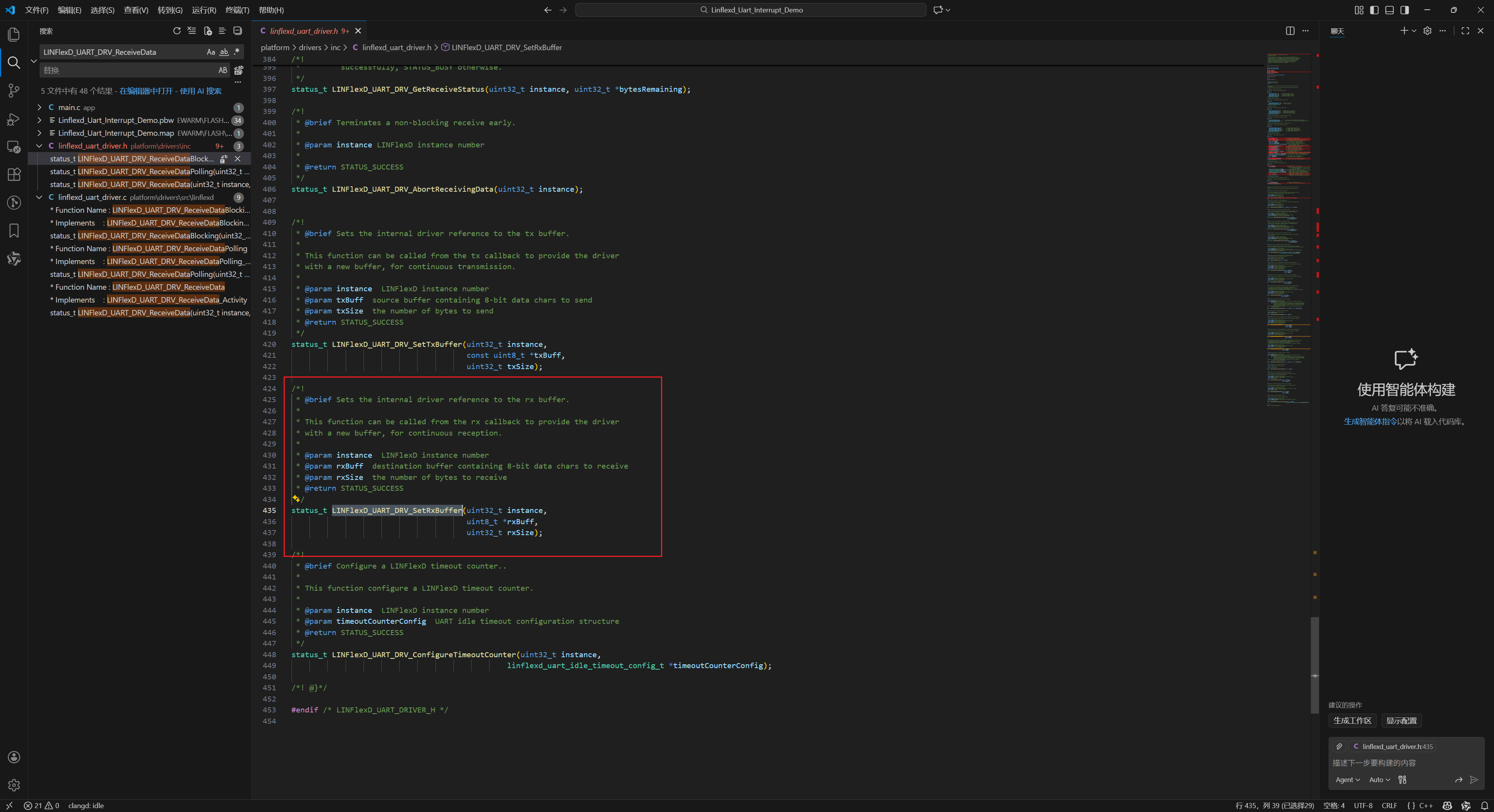1494x812 pixels.
Task: Open Source Control view in activity bar
Action: (x=14, y=90)
